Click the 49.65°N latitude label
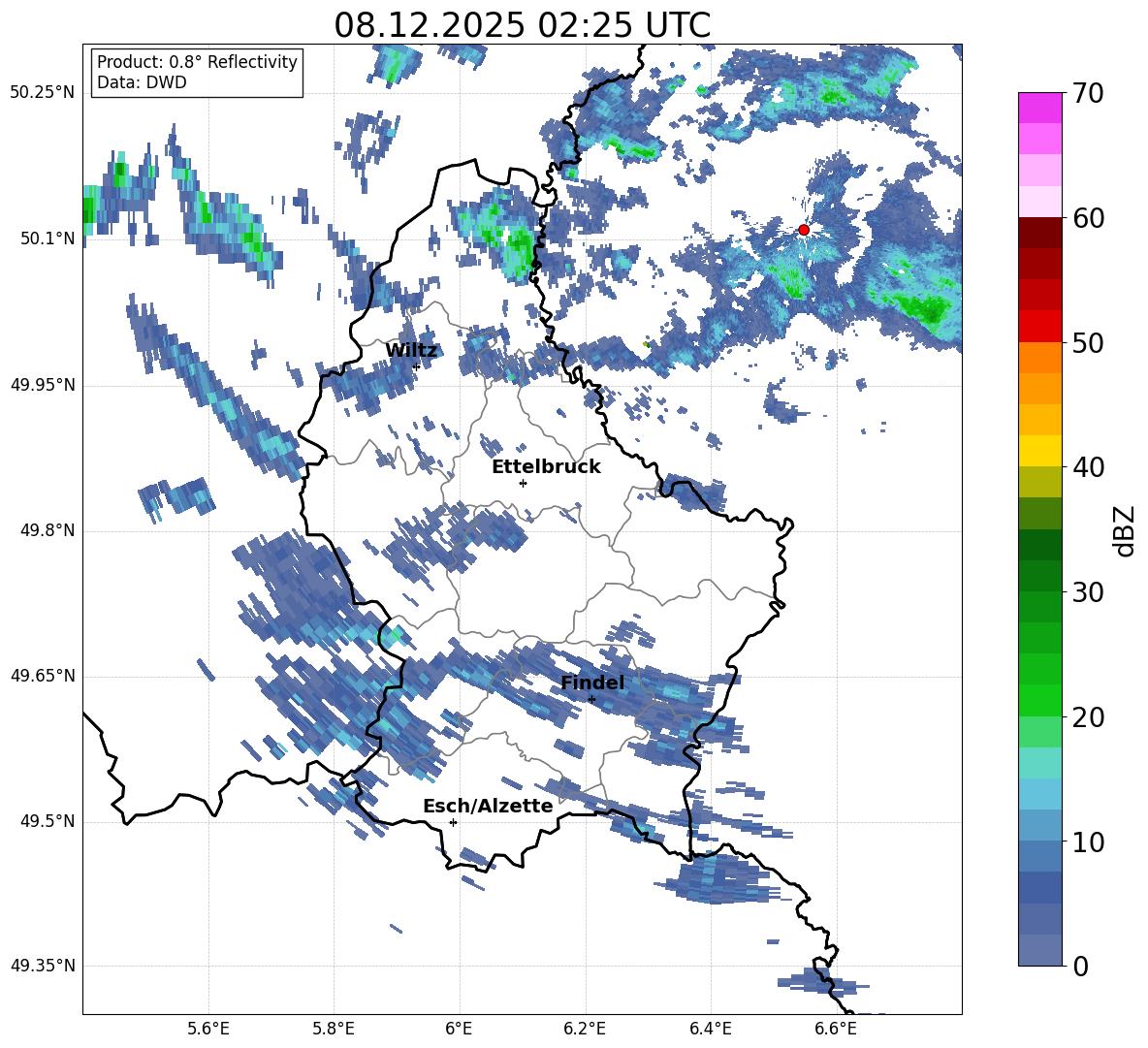Screen dimensions: 1148x1048 (43, 676)
